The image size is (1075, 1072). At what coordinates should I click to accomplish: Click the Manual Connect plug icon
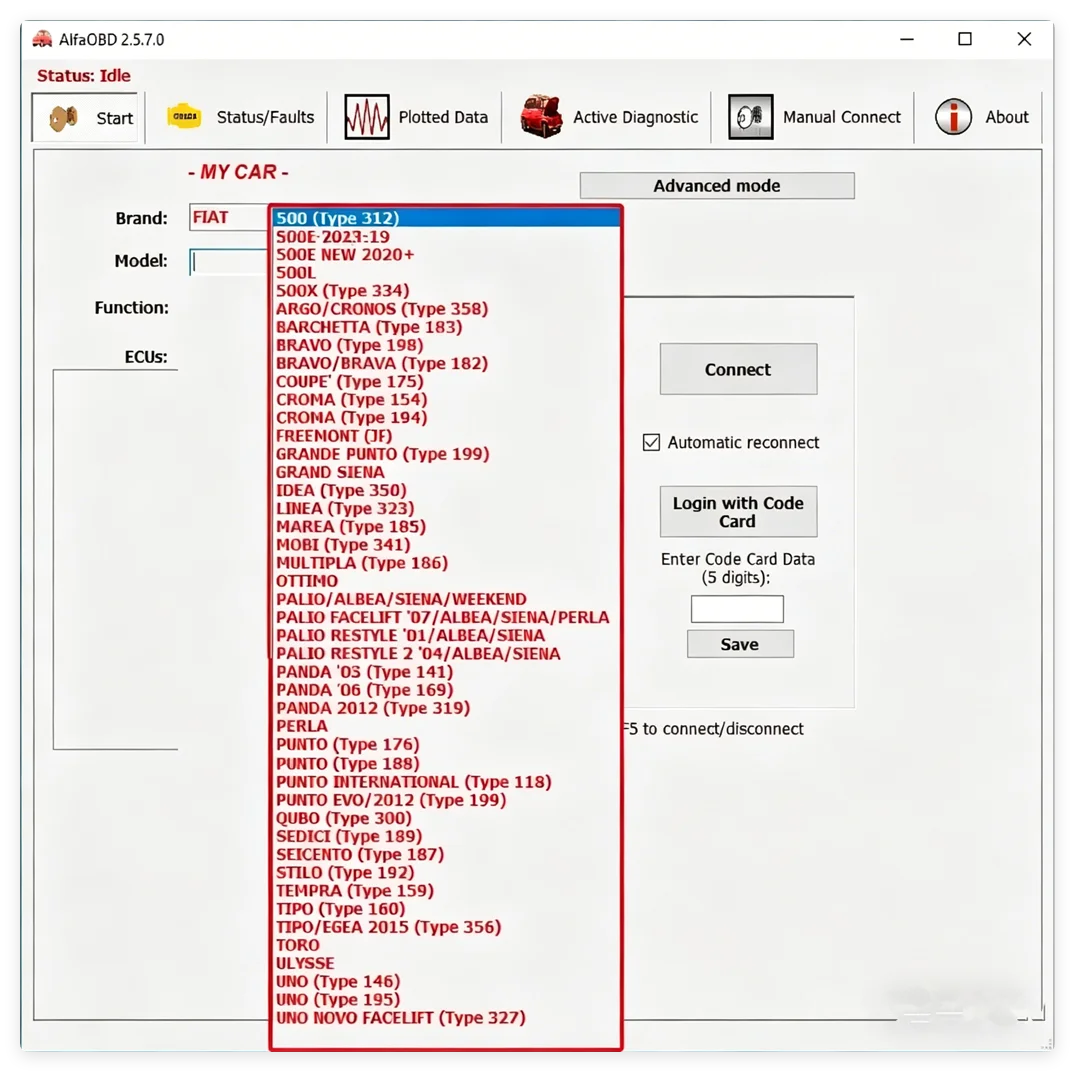751,117
